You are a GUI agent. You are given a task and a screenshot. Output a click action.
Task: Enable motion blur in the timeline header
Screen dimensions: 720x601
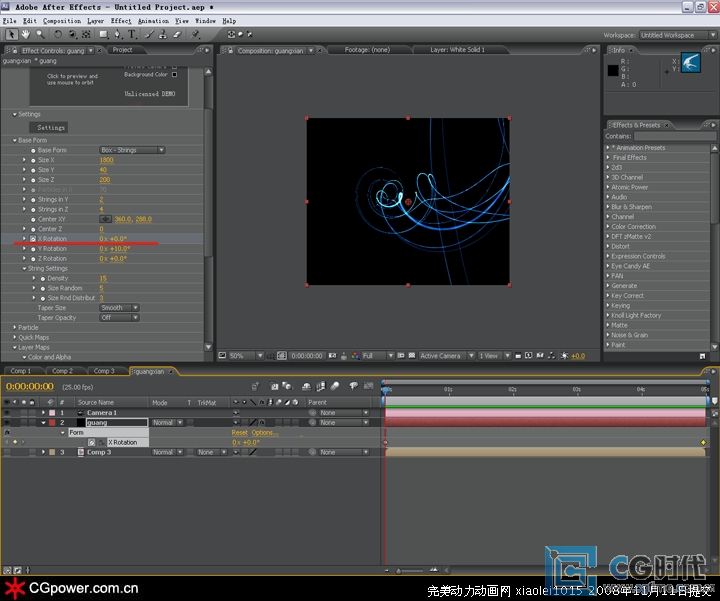tap(335, 387)
